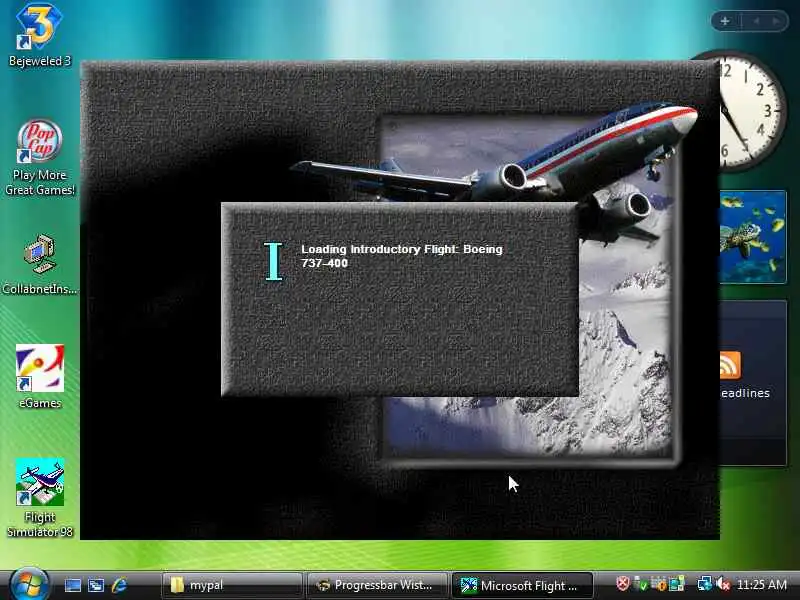
Task: Click the Show Desktop quick launch icon
Action: [x=72, y=585]
